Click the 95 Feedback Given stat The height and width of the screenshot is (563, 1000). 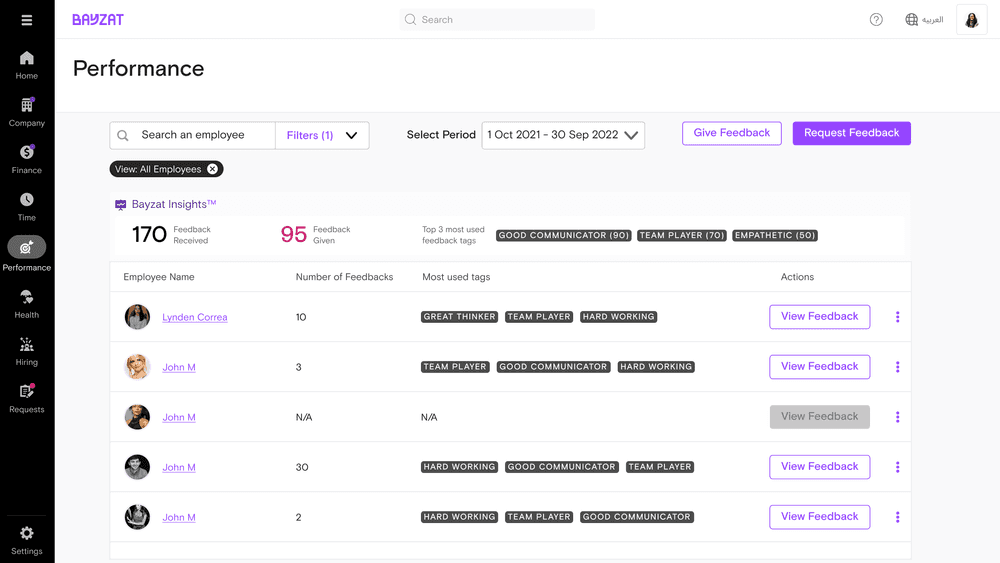click(316, 235)
